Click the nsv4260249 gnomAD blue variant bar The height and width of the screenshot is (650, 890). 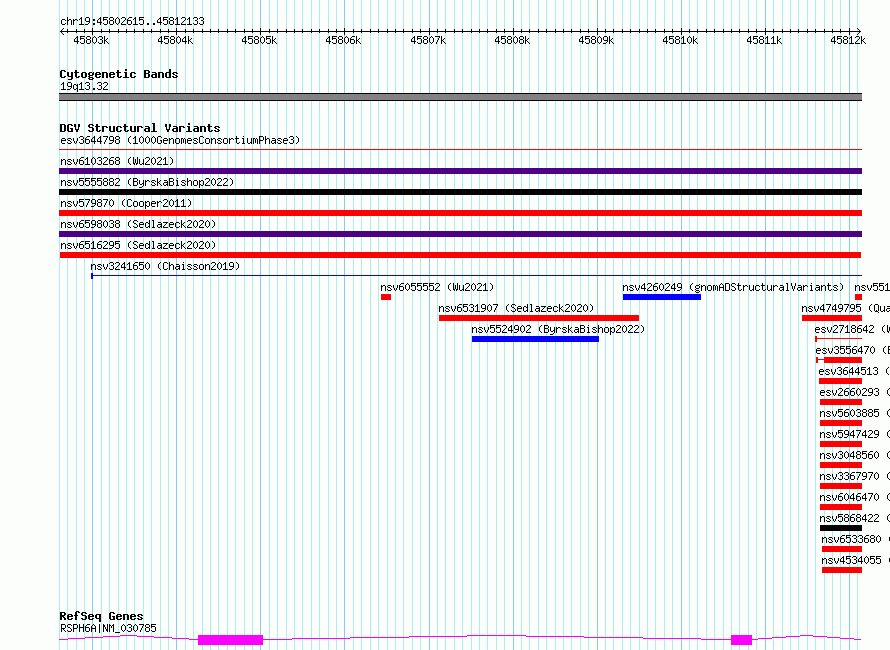[662, 297]
